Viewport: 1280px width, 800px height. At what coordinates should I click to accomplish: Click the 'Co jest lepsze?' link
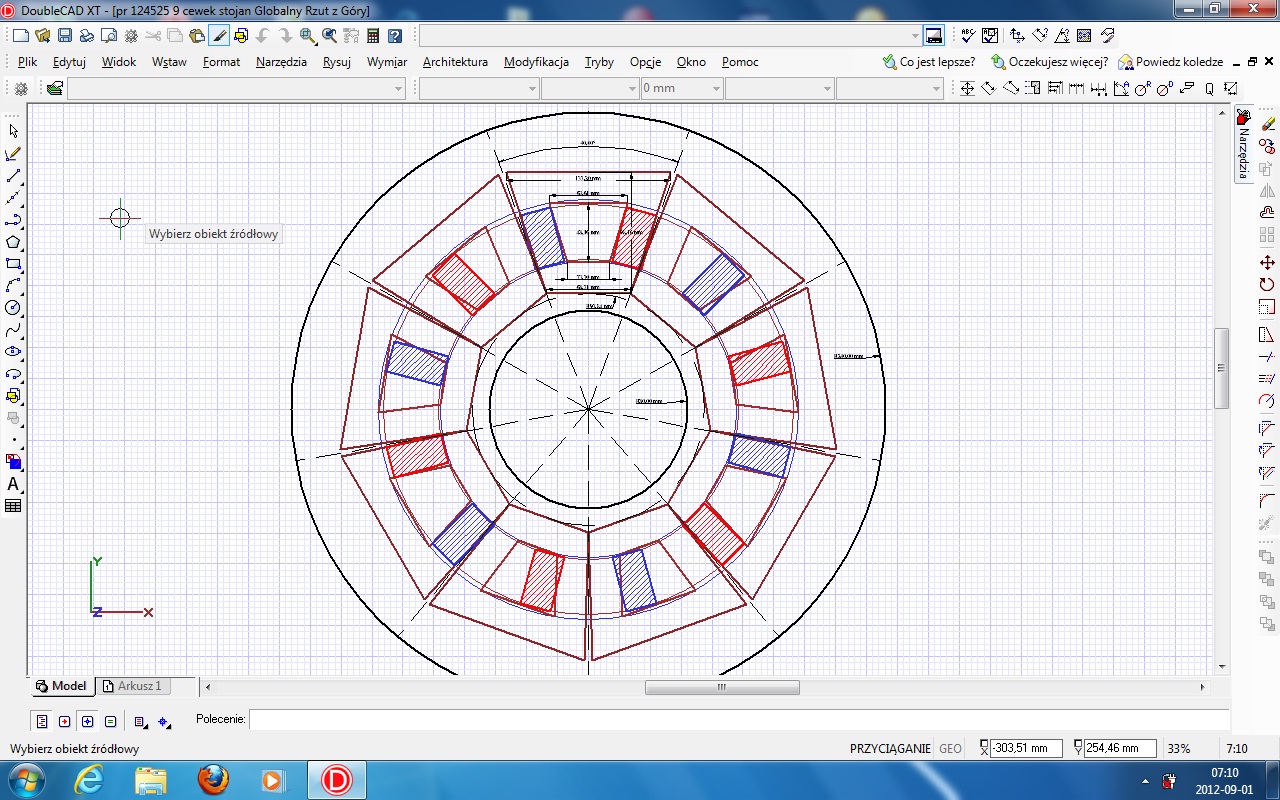pyautogui.click(x=936, y=62)
